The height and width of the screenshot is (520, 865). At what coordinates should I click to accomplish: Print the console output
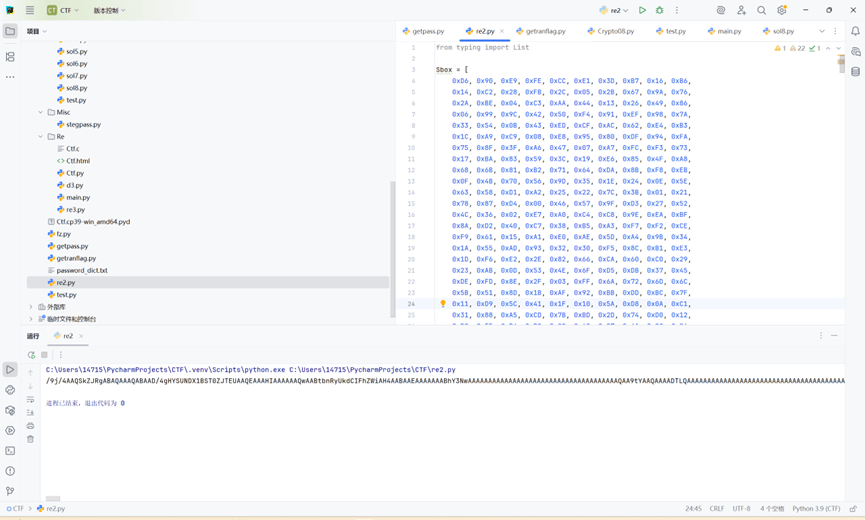pos(30,426)
